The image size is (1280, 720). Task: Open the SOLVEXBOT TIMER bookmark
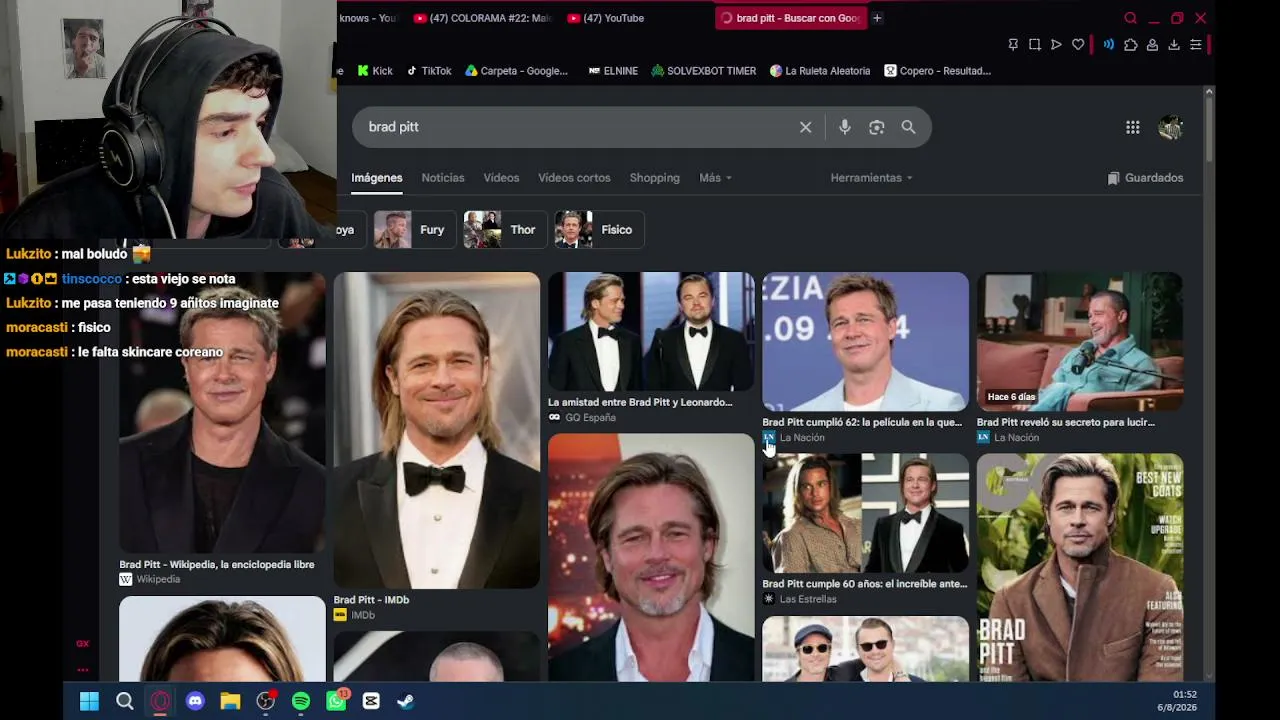[x=704, y=71]
